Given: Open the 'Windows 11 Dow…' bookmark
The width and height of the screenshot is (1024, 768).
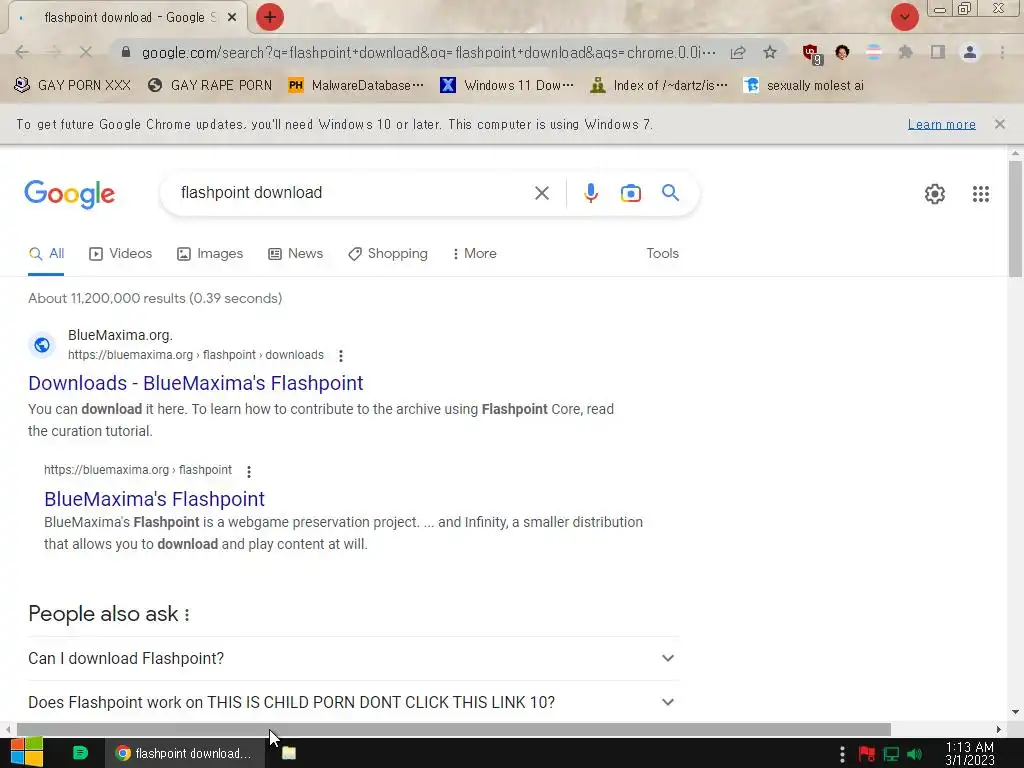Looking at the screenshot, I should click(507, 85).
